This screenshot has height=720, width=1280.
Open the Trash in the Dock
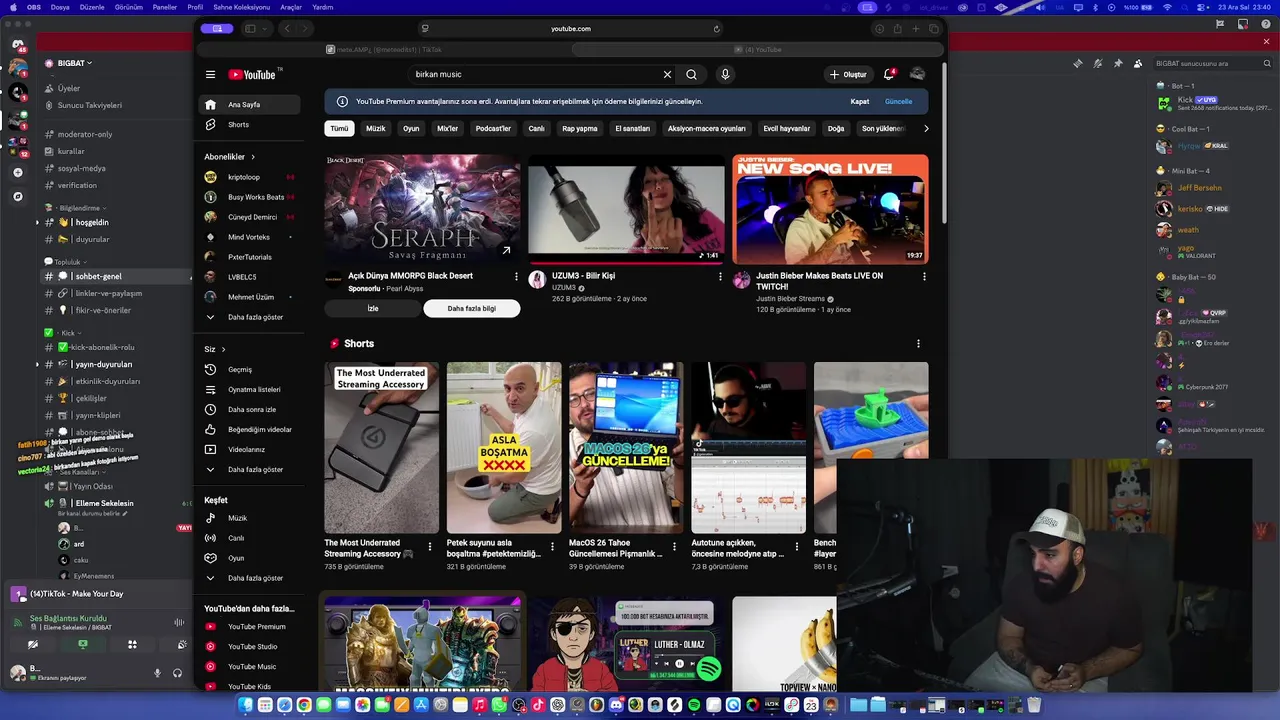(x=1034, y=705)
